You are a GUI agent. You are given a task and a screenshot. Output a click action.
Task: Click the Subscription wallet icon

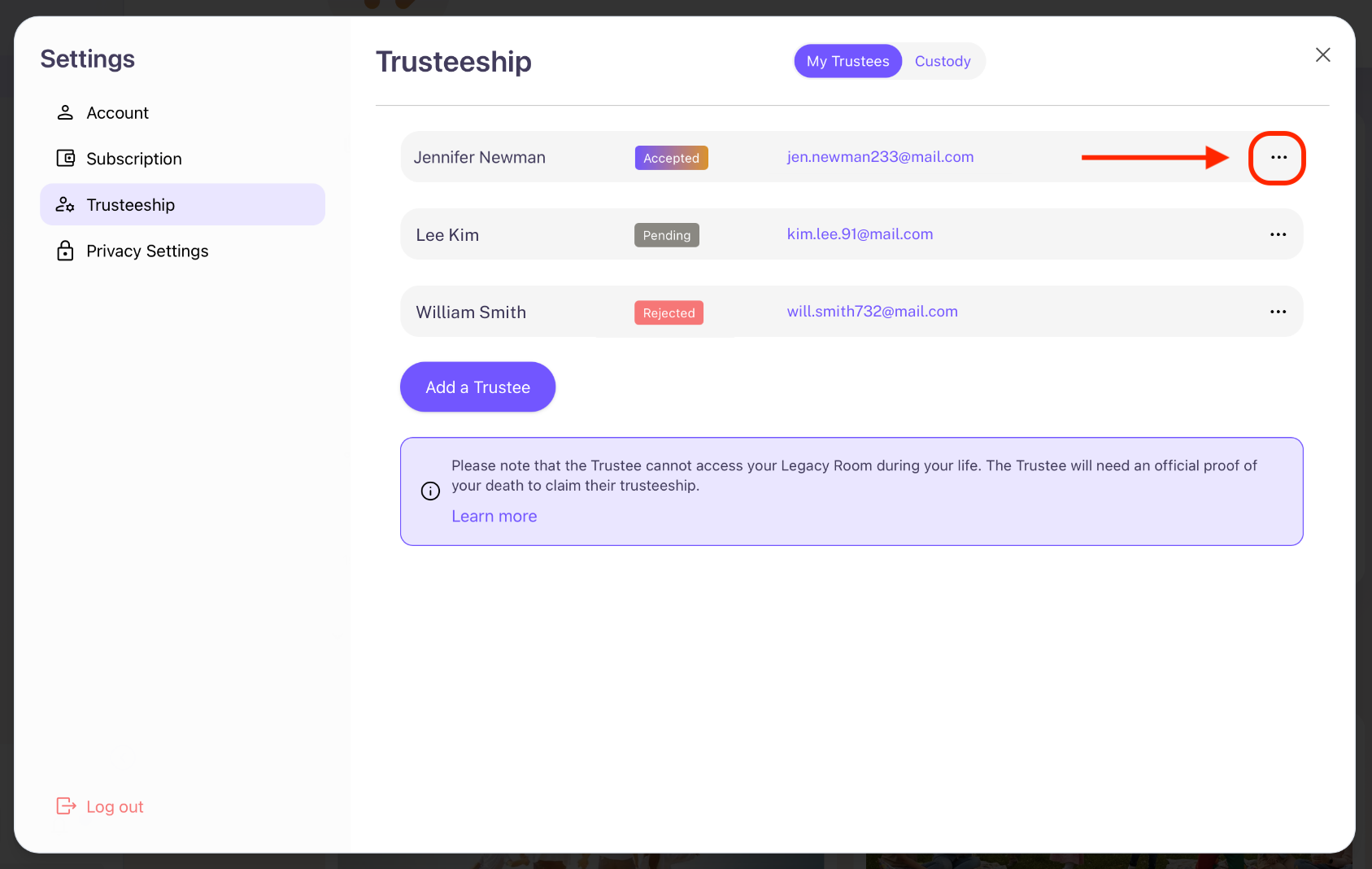coord(65,158)
